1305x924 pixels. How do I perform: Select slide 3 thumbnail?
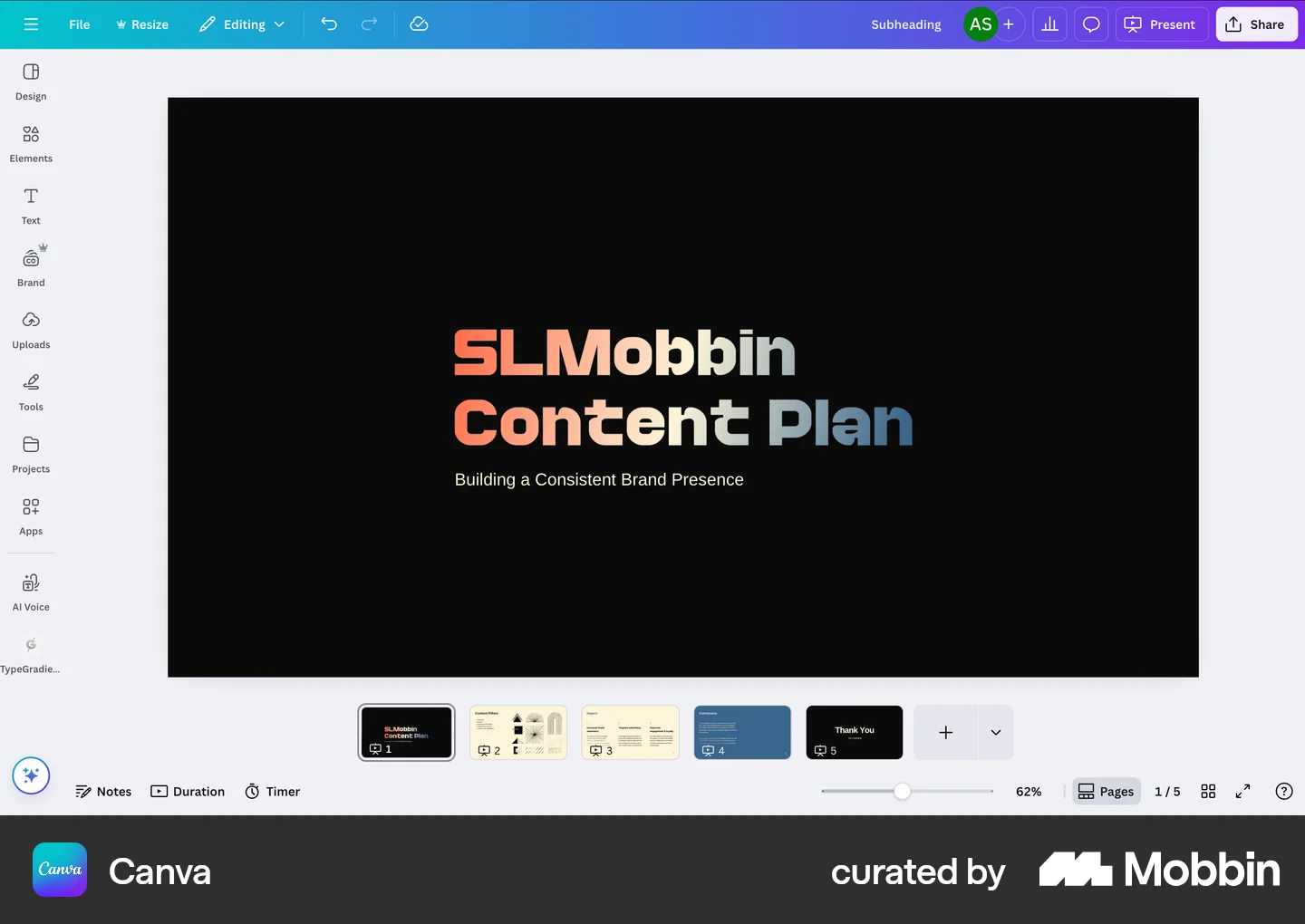coord(631,732)
